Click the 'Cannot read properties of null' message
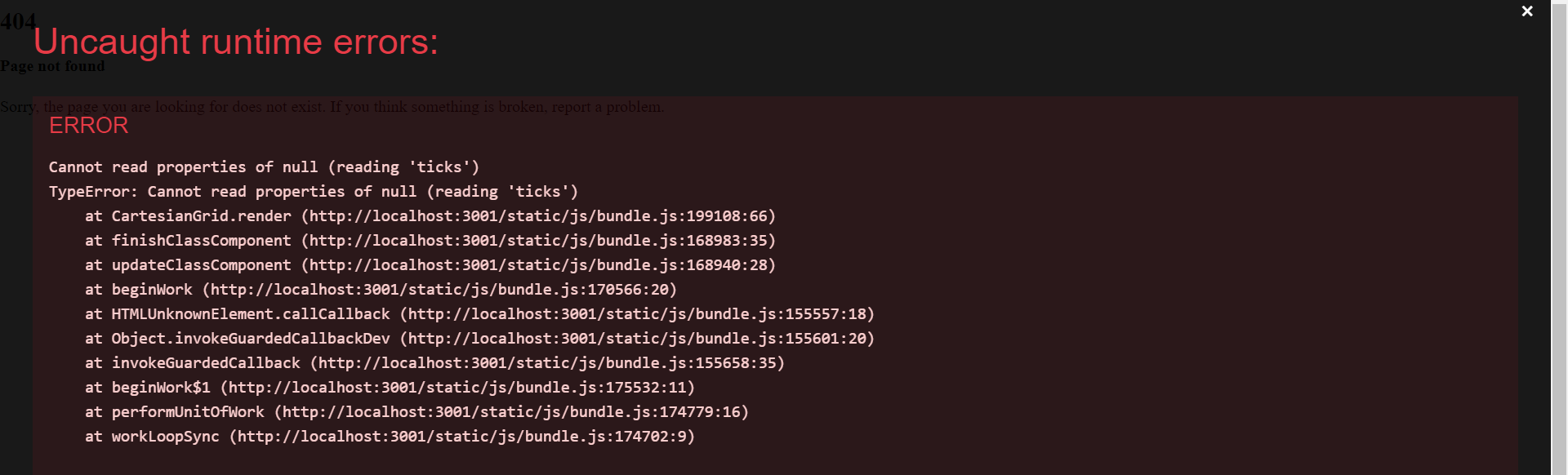This screenshot has width=1568, height=475. 263,166
